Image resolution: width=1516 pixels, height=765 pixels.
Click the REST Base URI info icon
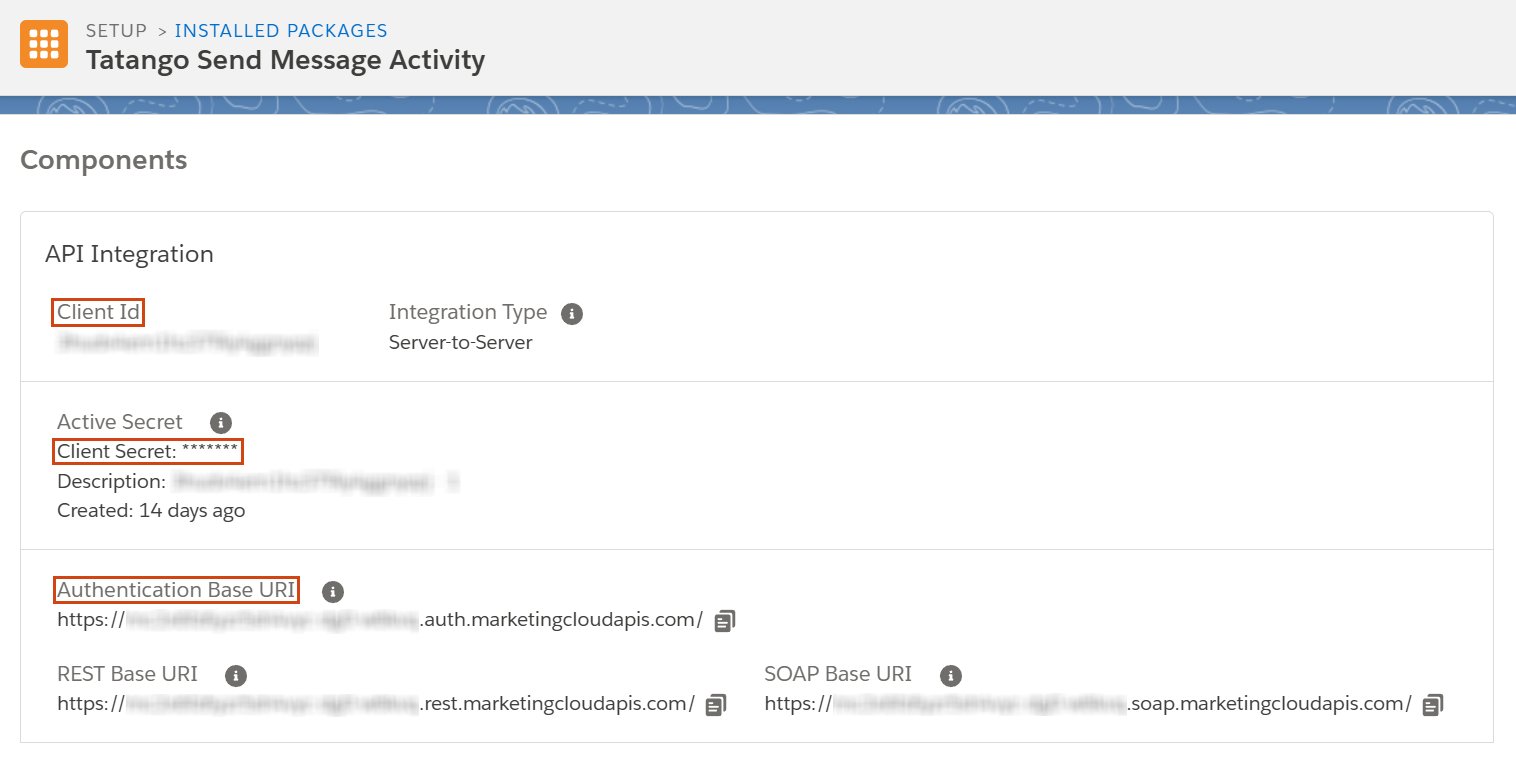pyautogui.click(x=236, y=675)
